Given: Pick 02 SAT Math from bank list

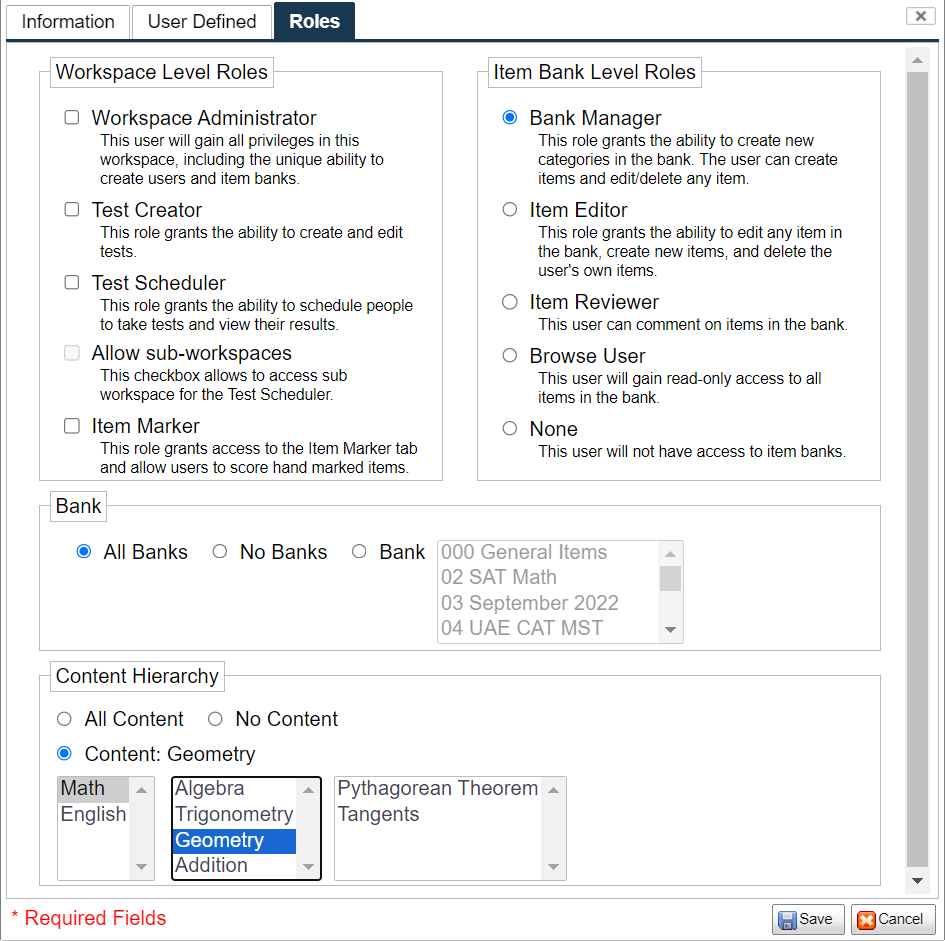Looking at the screenshot, I should pos(549,577).
